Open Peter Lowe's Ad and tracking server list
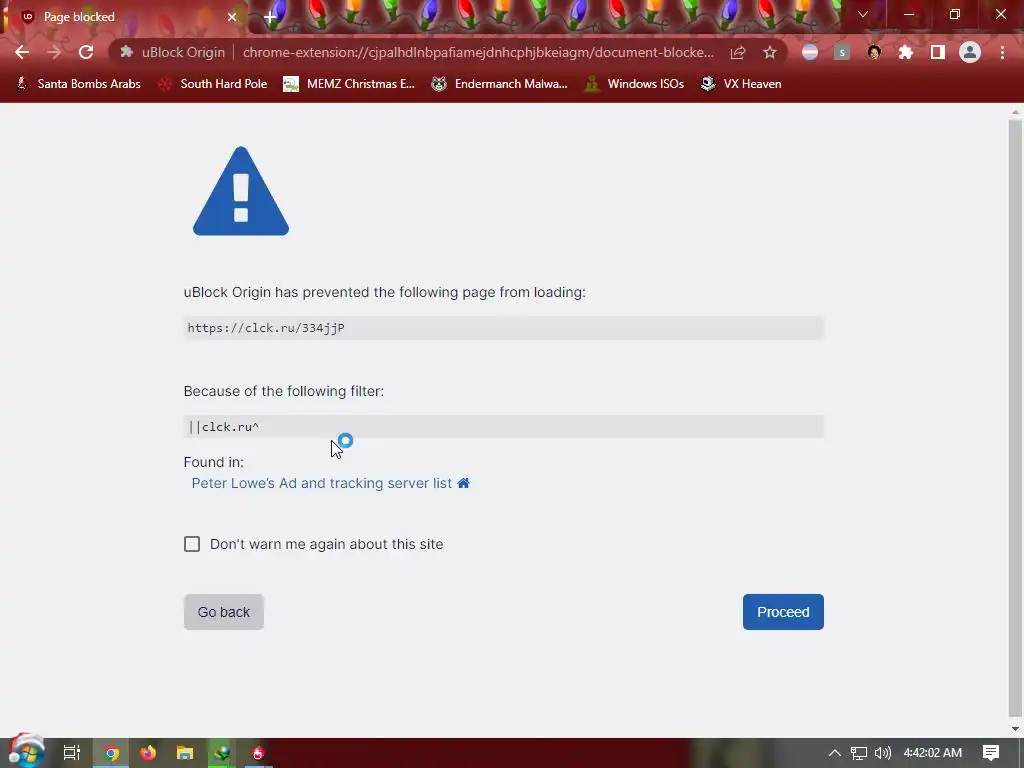 click(321, 483)
